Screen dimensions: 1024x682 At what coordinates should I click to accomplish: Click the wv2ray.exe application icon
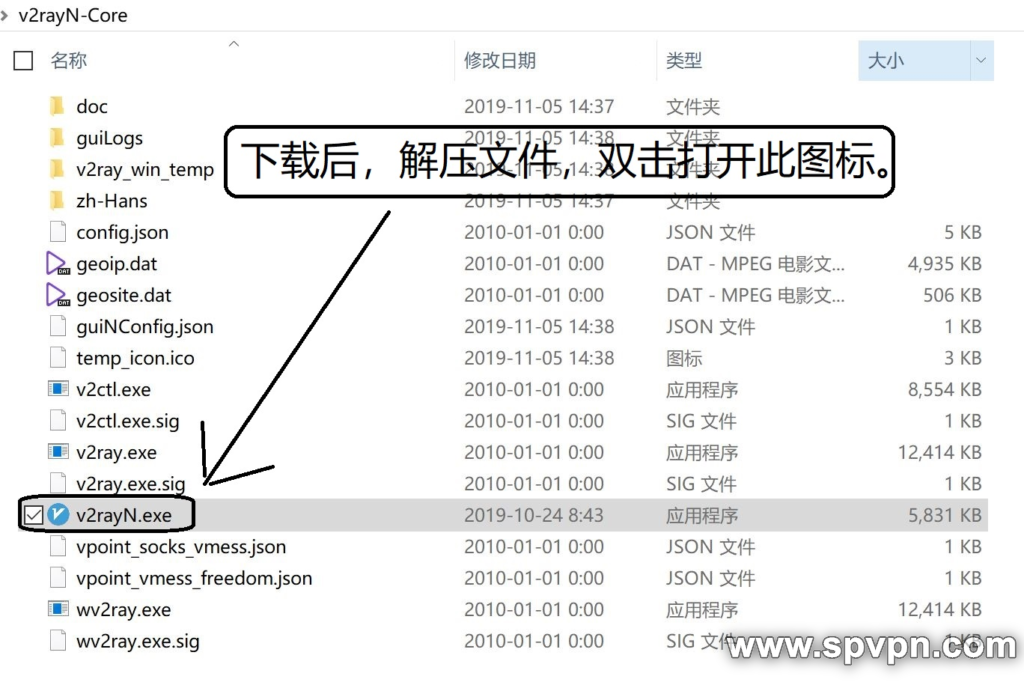tap(58, 609)
